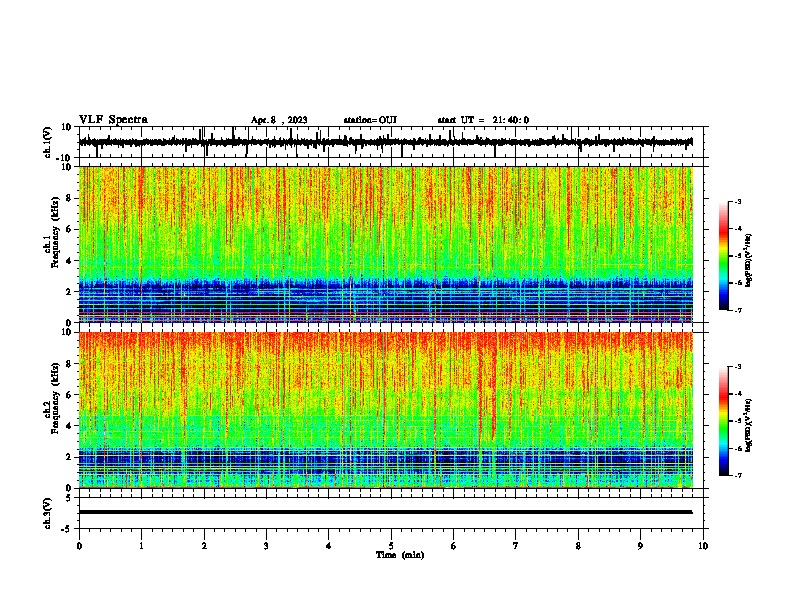Click the "station=OUI" header label
The image size is (792, 612).
coord(370,120)
